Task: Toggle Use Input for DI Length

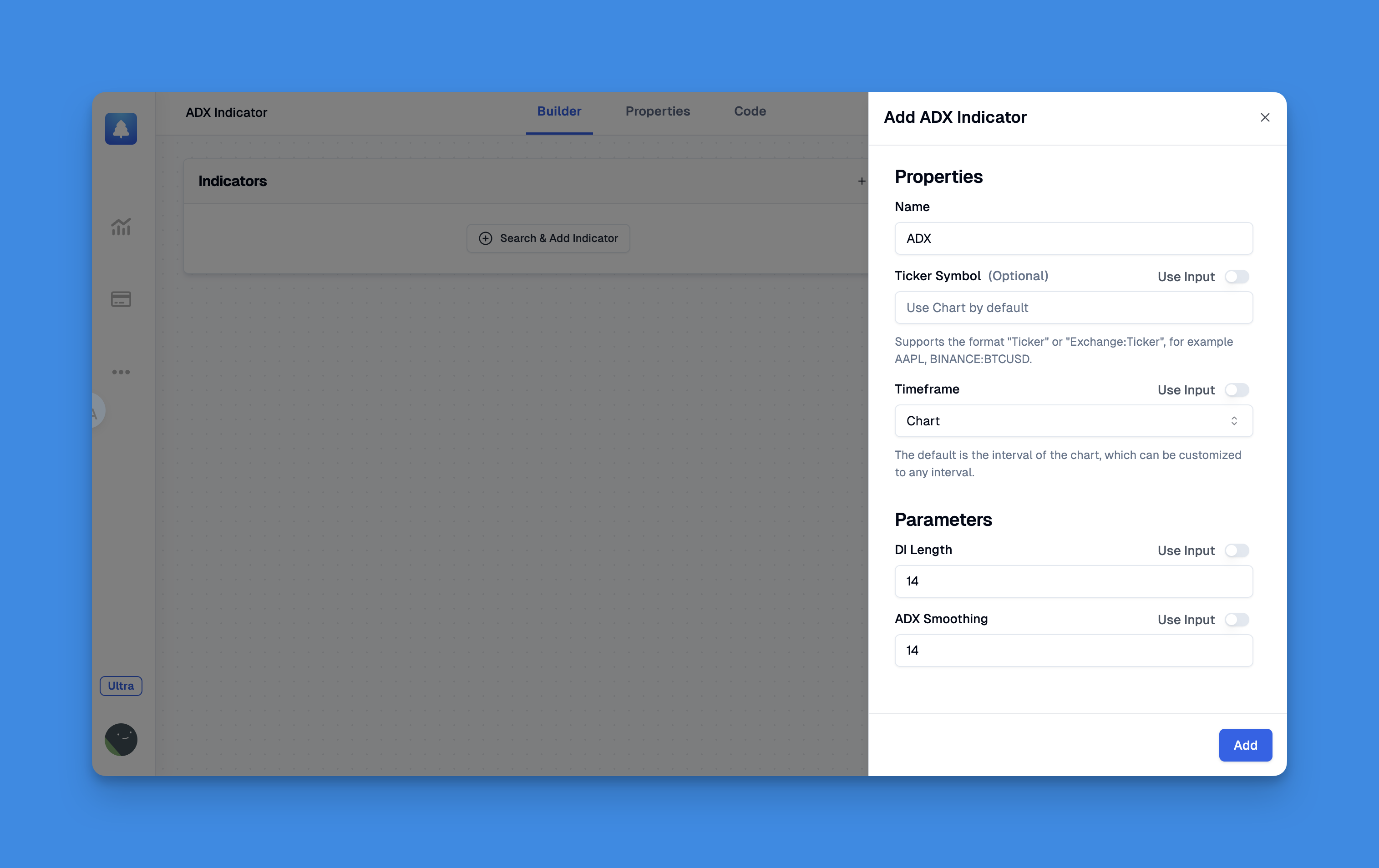Action: coord(1237,550)
